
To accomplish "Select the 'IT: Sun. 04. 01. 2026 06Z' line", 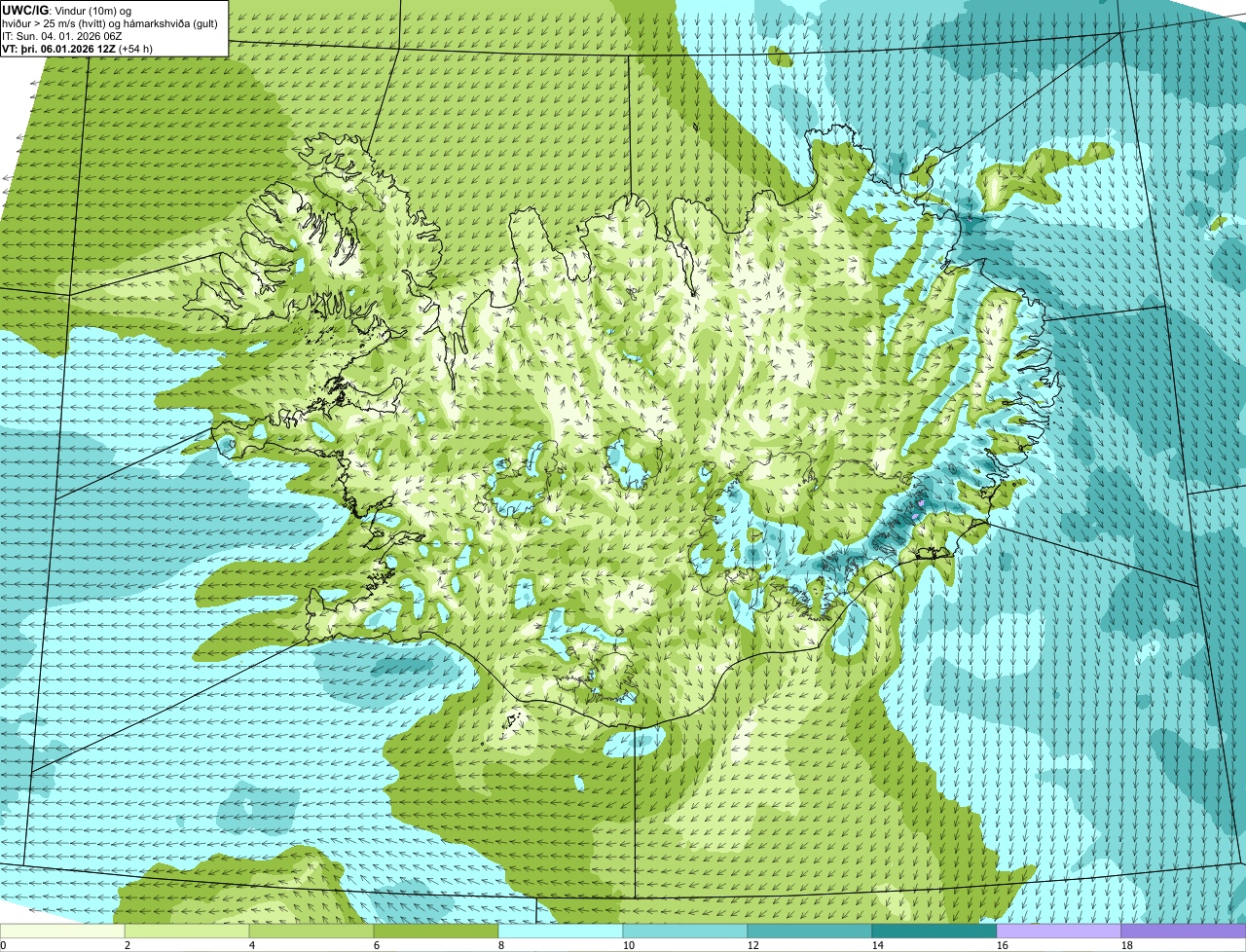I will tap(62, 36).
